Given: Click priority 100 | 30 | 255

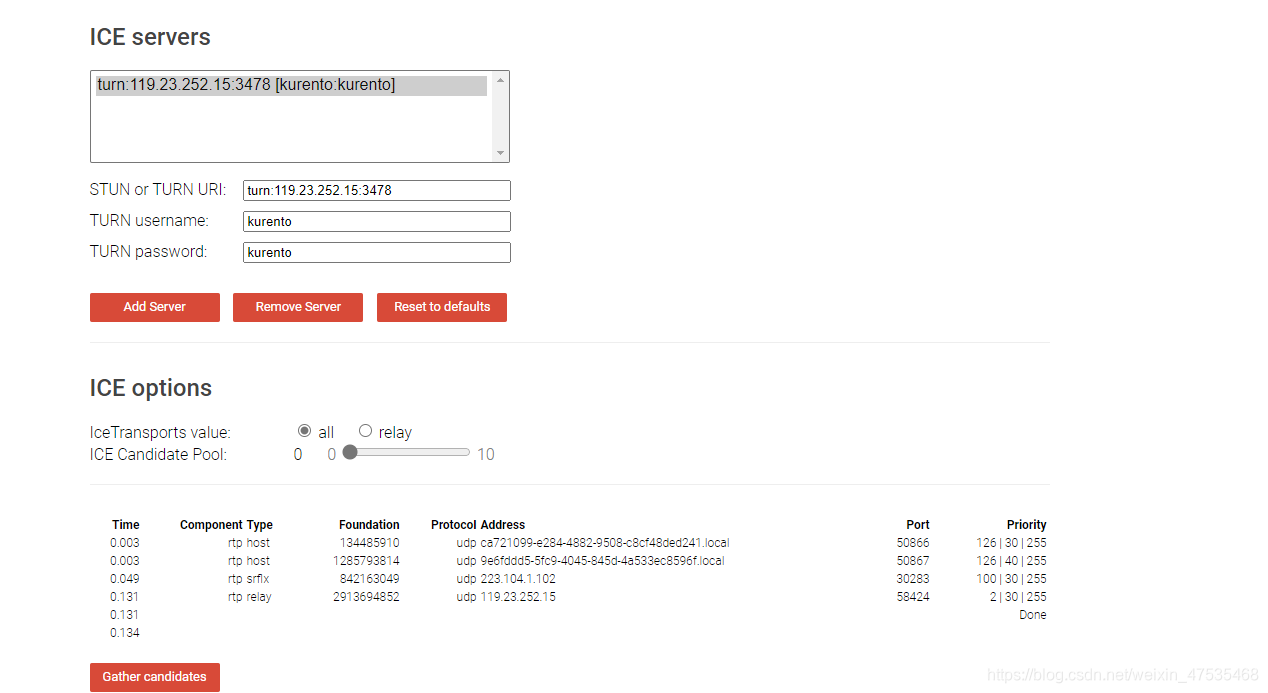Looking at the screenshot, I should pyautogui.click(x=1012, y=579).
